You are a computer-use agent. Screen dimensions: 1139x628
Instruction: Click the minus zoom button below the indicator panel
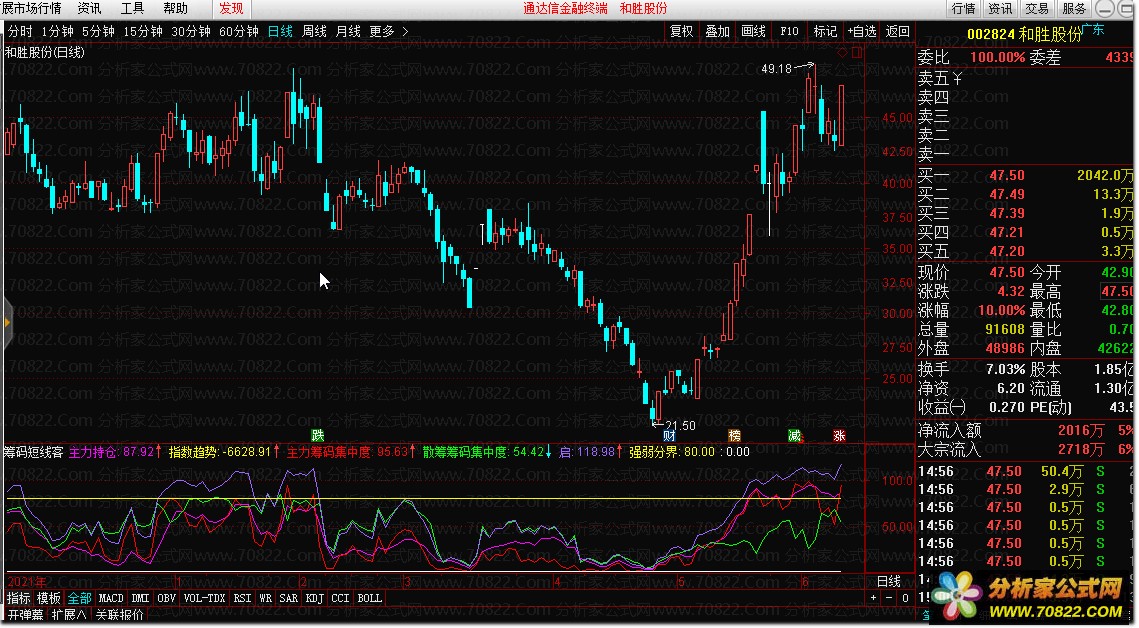(888, 598)
